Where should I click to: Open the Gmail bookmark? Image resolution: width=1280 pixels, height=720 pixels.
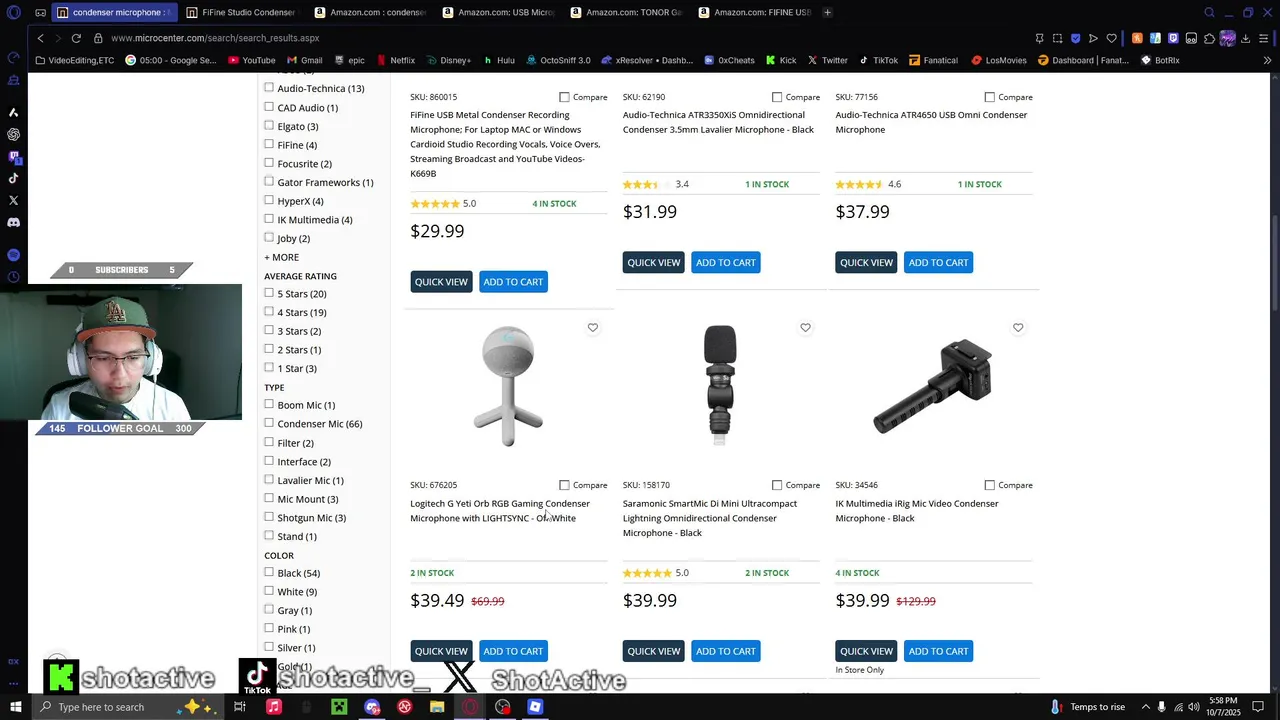(x=304, y=60)
